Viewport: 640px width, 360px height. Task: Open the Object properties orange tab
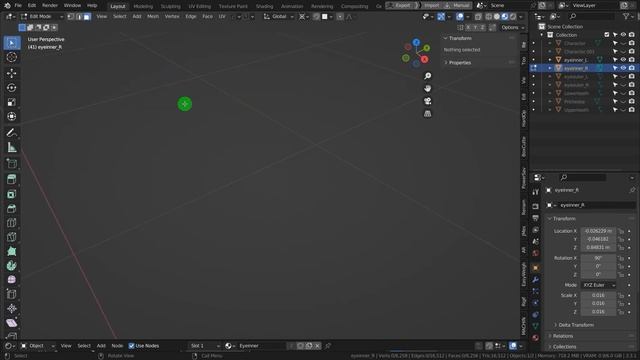[x=536, y=268]
